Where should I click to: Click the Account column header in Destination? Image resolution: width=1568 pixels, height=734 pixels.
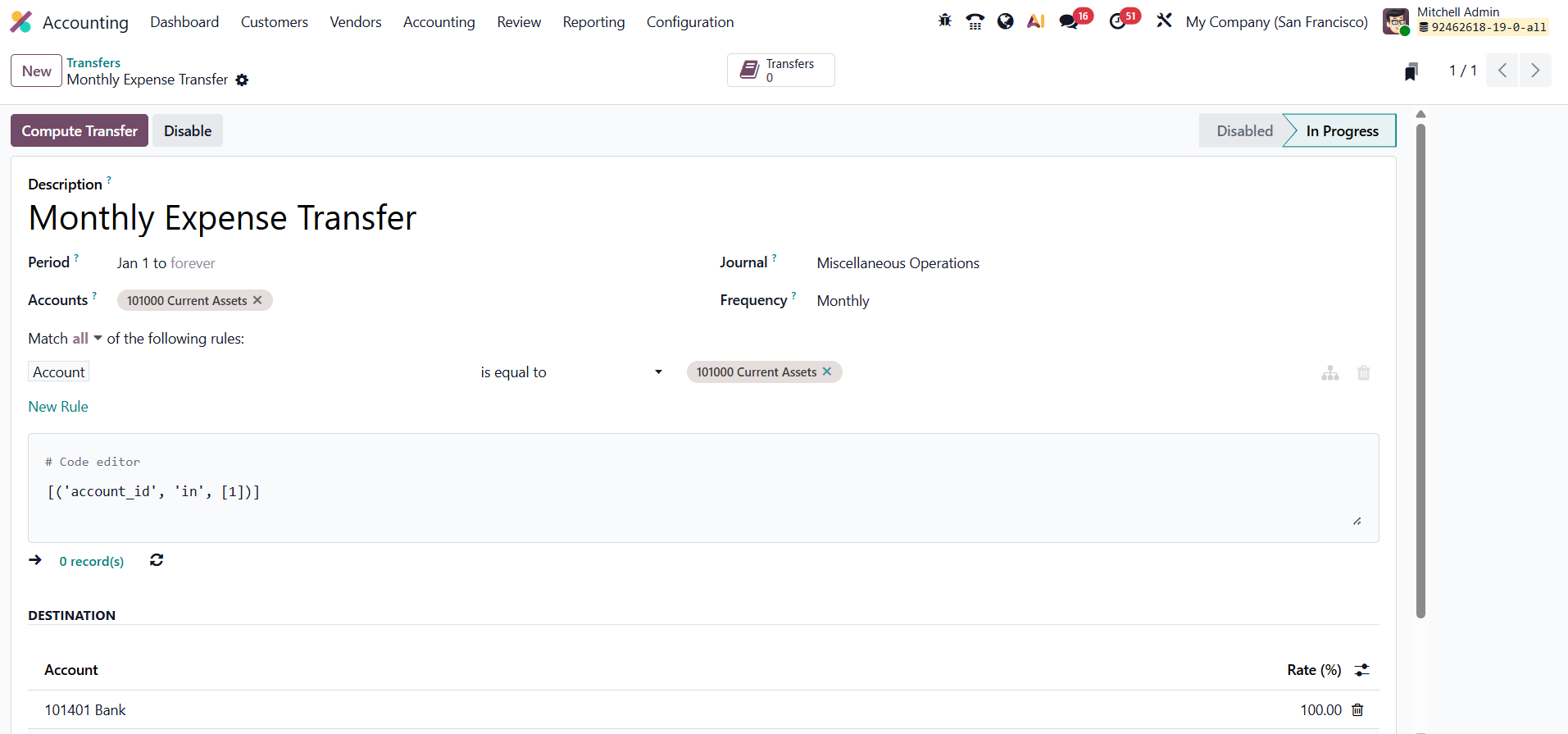[x=71, y=670]
